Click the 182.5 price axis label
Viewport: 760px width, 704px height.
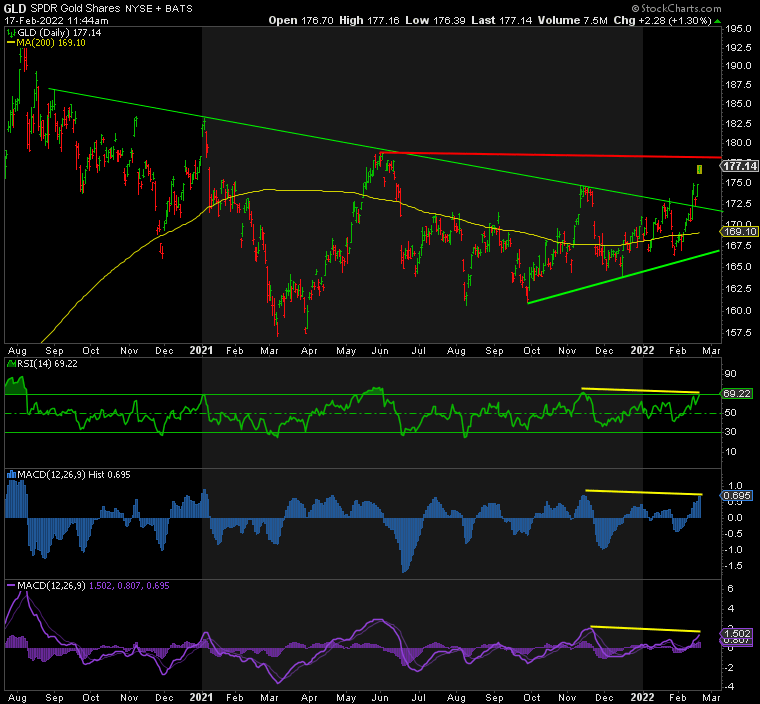(x=739, y=123)
